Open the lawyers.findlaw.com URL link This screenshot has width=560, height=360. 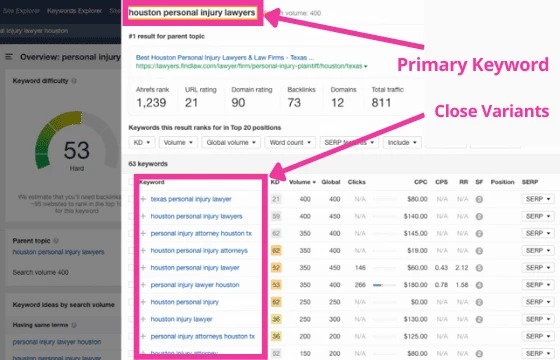click(x=249, y=66)
